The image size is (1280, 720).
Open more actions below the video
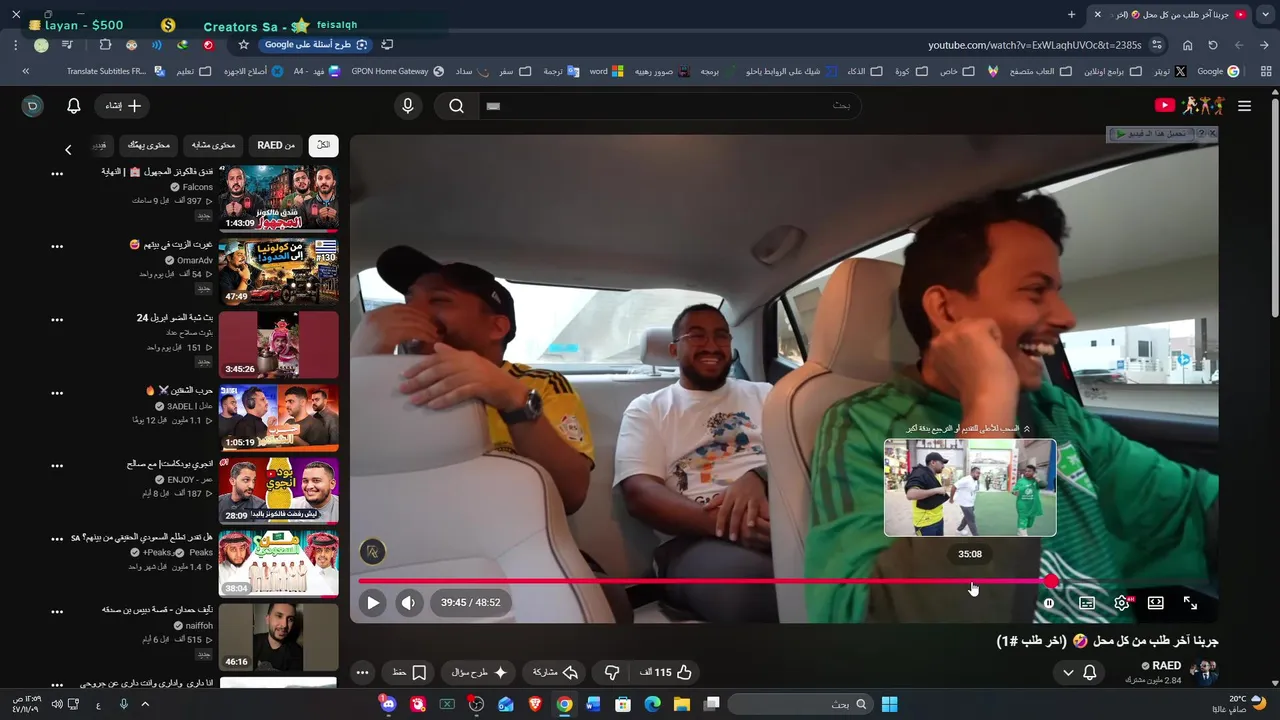point(363,673)
